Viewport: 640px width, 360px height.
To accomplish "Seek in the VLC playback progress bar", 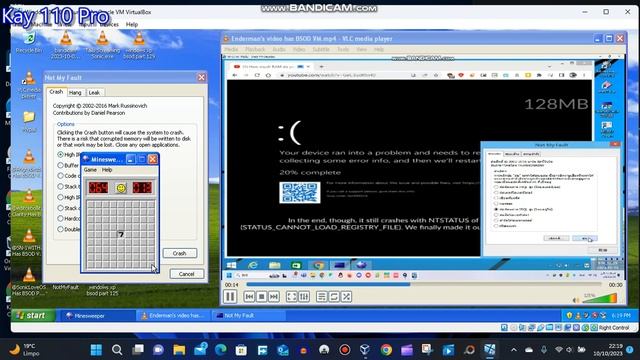I will [424, 284].
